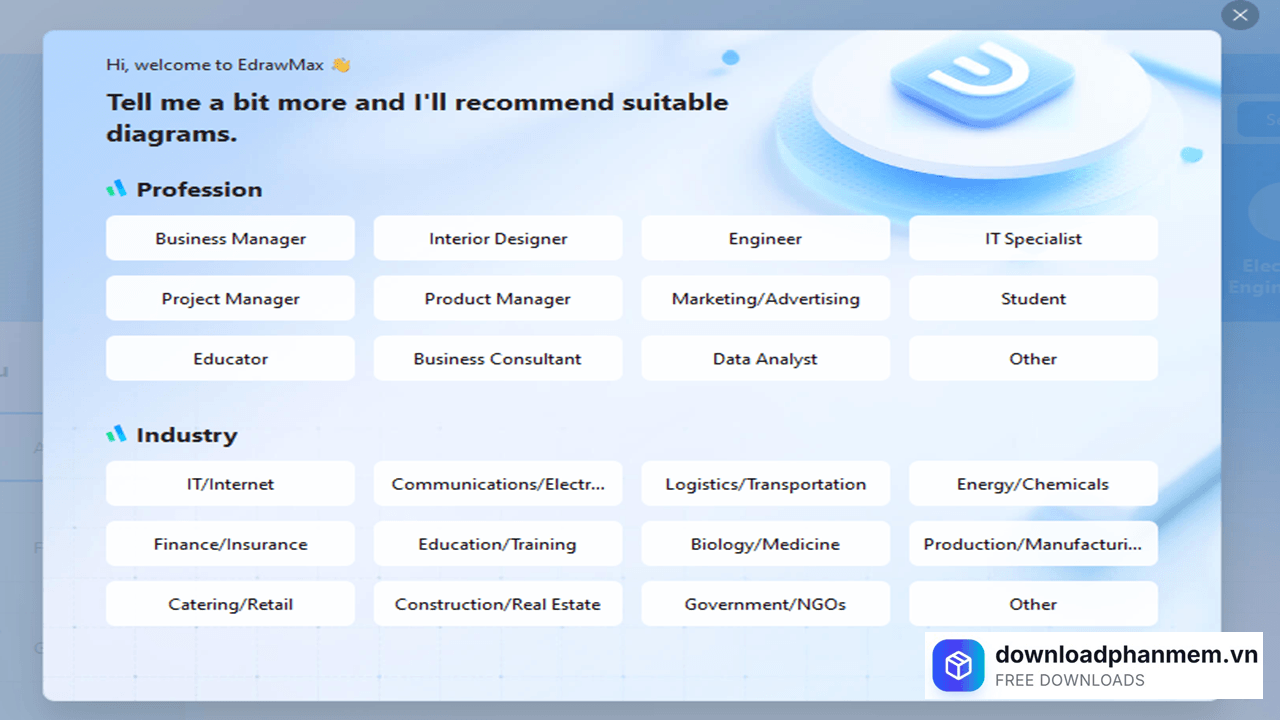Close the EdrawMax welcome dialog

tap(1240, 15)
